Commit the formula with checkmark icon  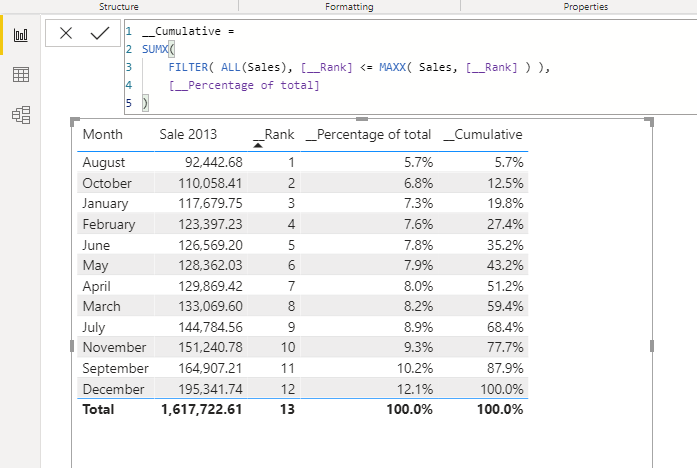point(100,33)
